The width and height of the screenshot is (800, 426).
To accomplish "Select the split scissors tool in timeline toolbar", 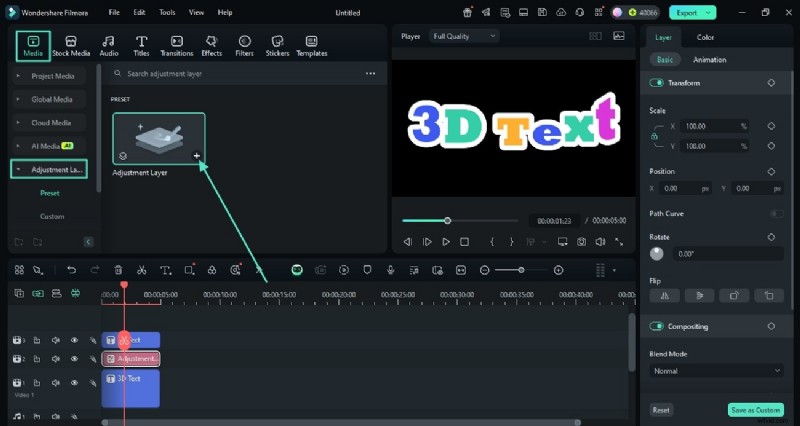I will click(141, 270).
